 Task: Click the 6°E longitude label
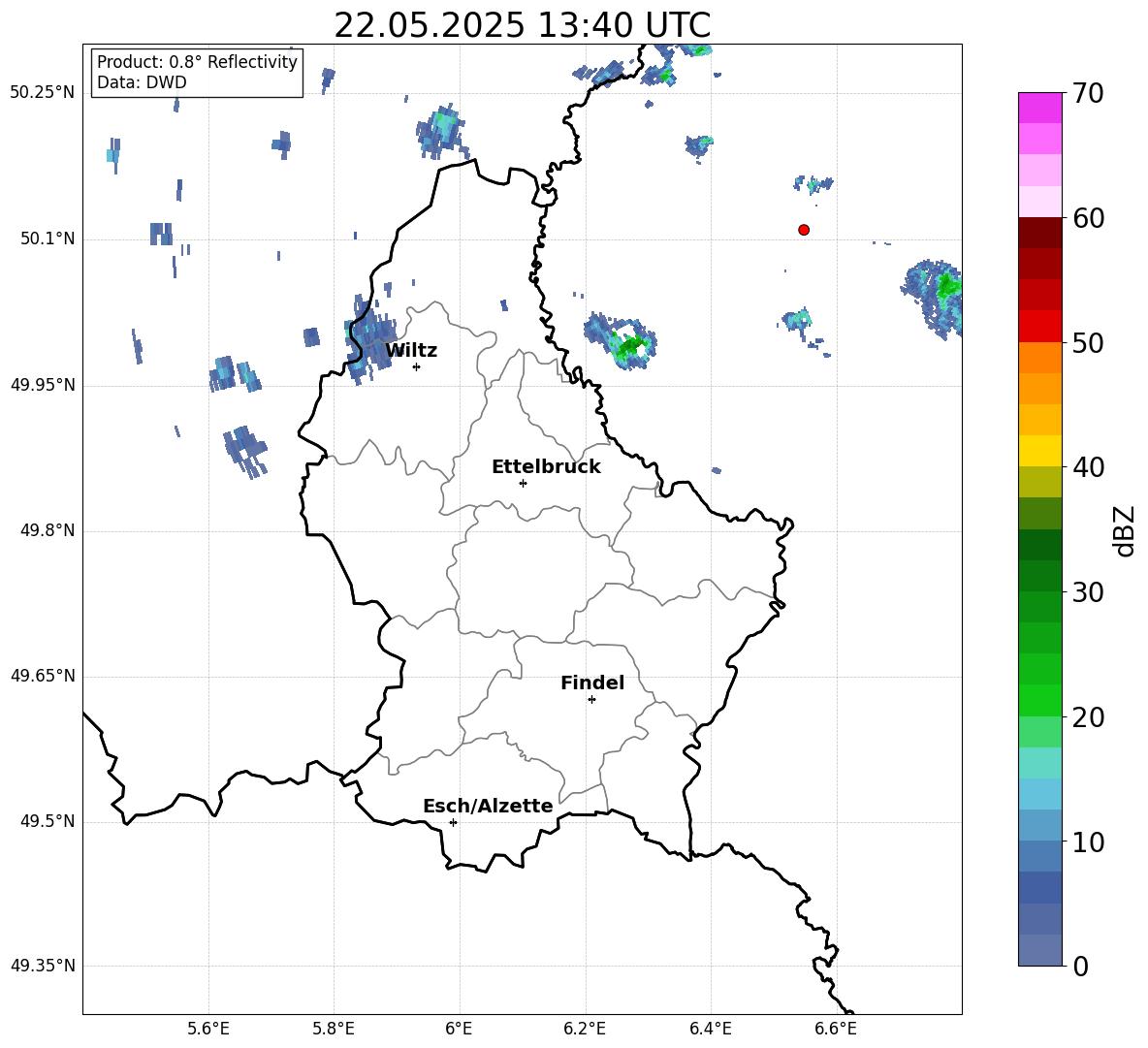coord(459,1029)
